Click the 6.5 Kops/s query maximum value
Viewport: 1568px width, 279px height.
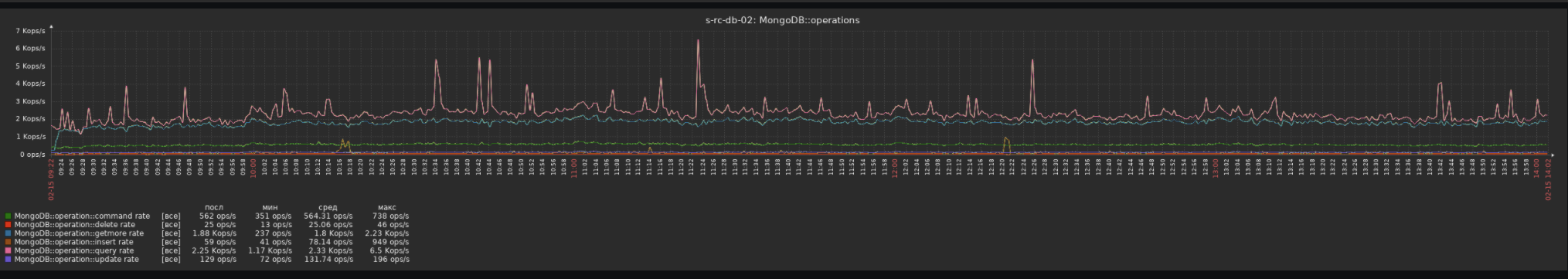click(389, 251)
